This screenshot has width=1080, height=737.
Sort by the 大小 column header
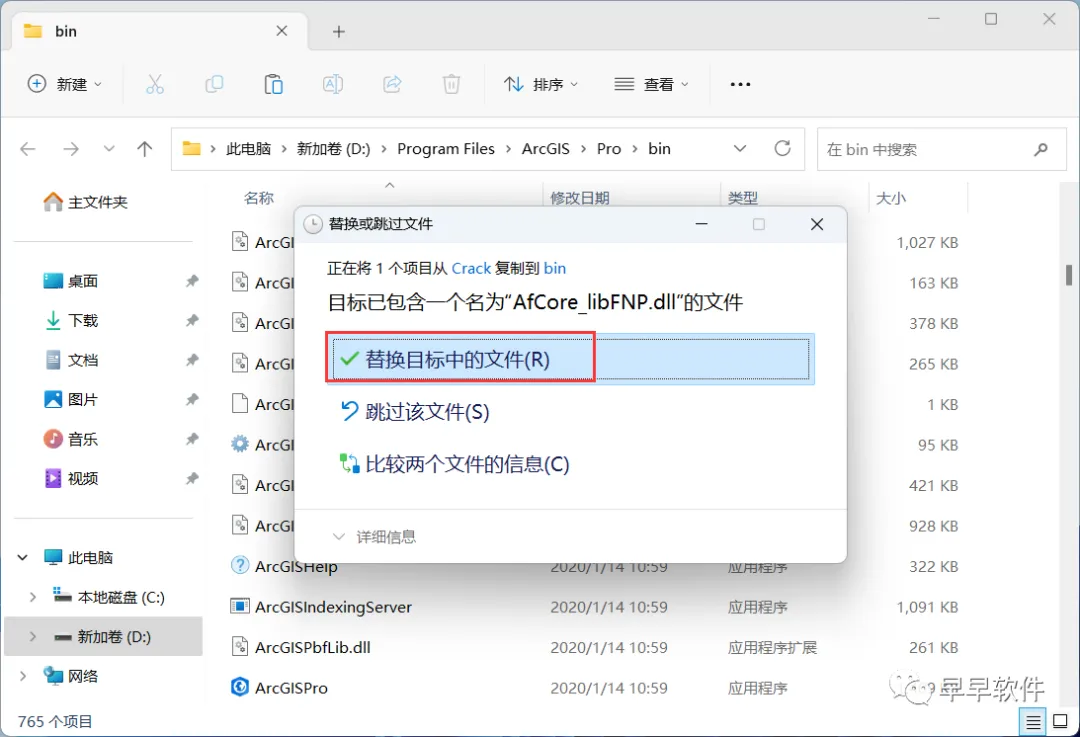pos(891,198)
